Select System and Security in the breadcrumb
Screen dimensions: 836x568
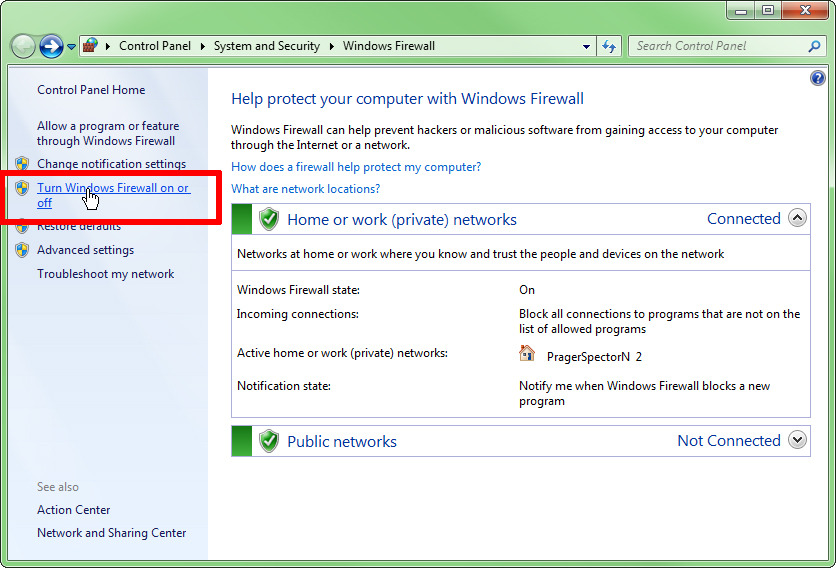point(266,46)
